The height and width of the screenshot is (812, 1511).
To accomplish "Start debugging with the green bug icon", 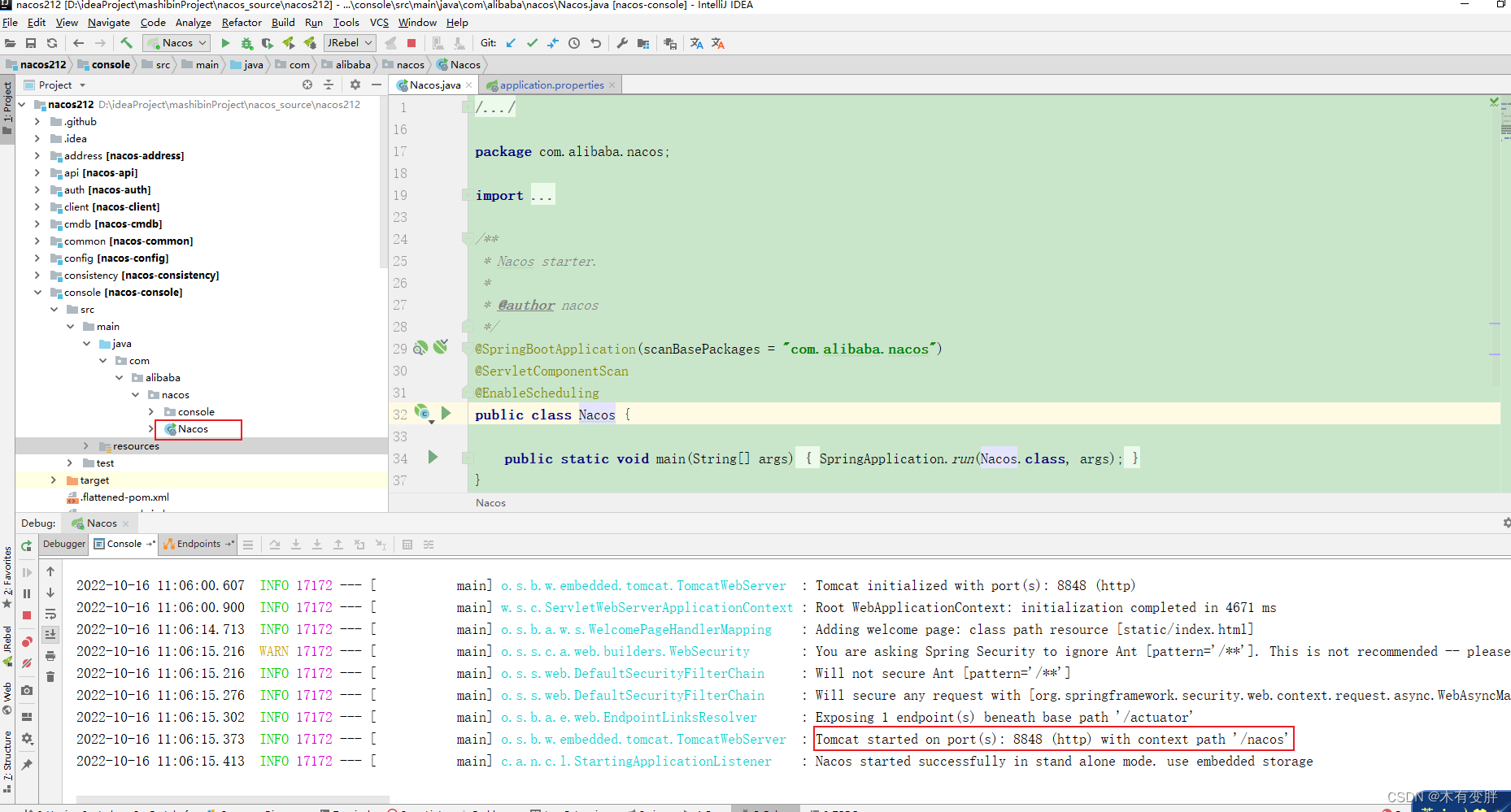I will point(246,43).
